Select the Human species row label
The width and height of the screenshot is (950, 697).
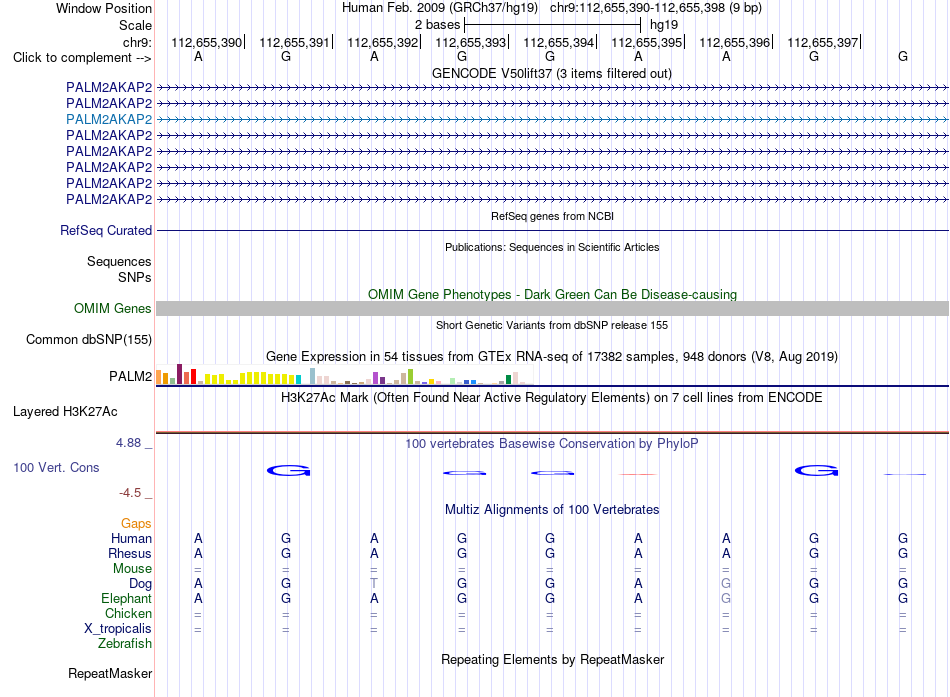click(x=131, y=538)
